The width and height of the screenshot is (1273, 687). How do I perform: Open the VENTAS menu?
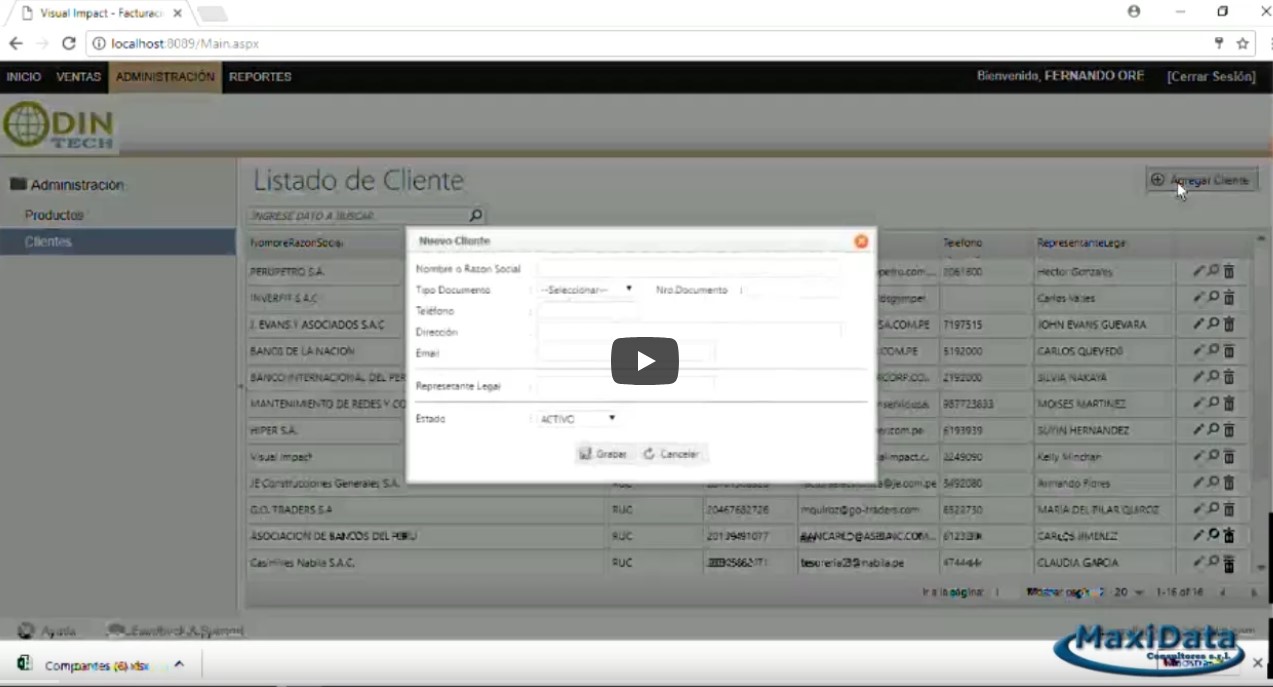78,77
